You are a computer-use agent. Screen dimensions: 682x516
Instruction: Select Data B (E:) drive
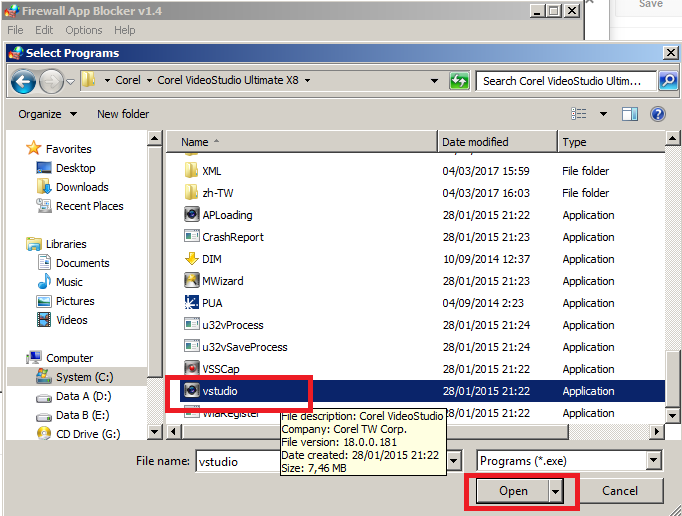73,415
